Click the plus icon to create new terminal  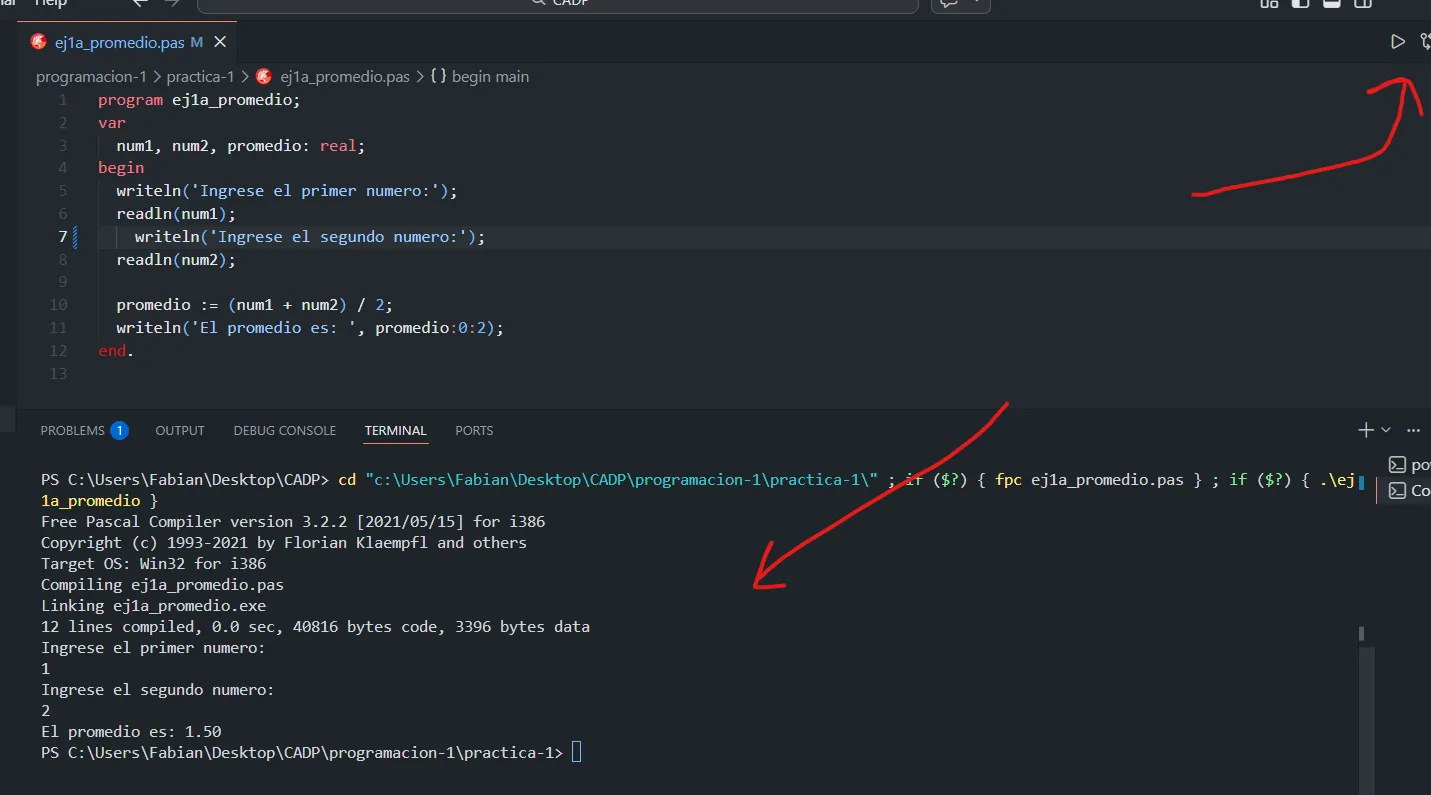click(1365, 430)
